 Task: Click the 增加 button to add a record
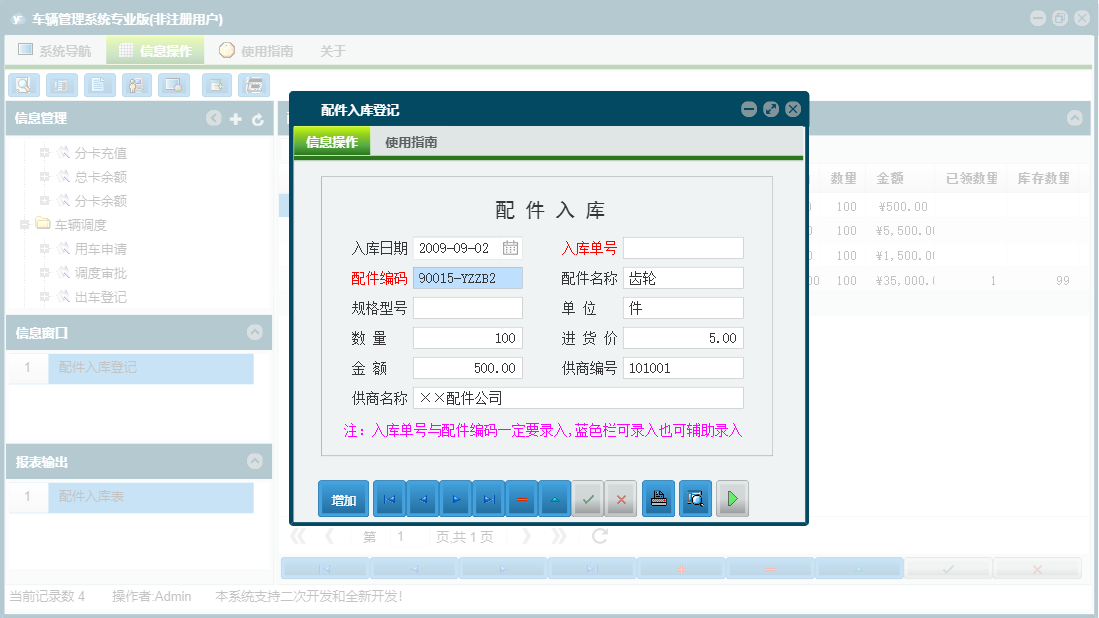343,498
